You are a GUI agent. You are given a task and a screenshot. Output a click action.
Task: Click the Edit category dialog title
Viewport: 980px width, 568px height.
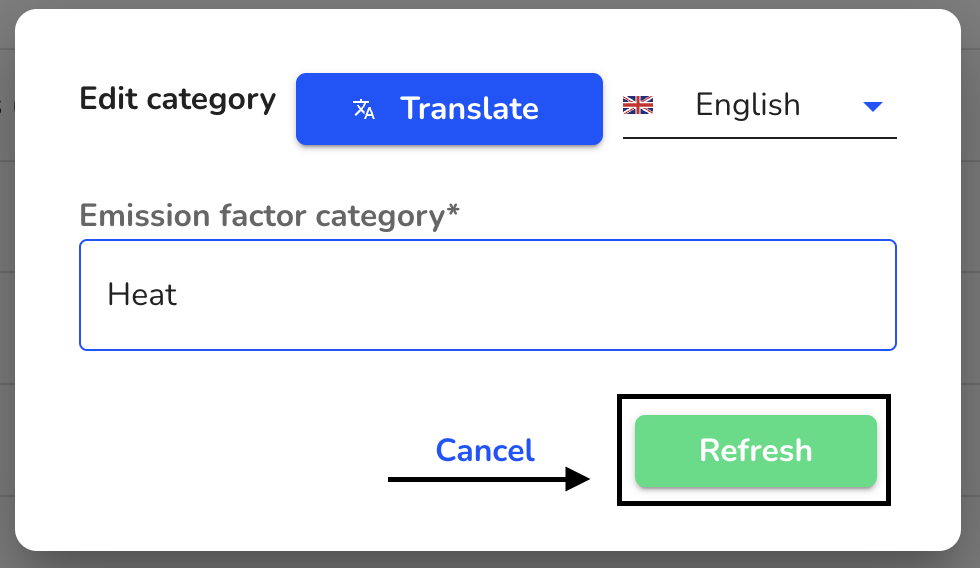click(x=178, y=99)
